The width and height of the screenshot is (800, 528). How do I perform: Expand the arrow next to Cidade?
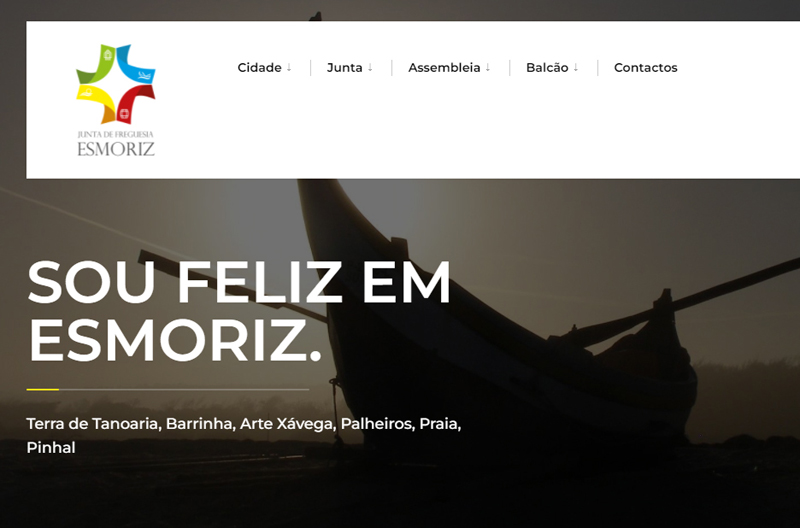point(289,67)
